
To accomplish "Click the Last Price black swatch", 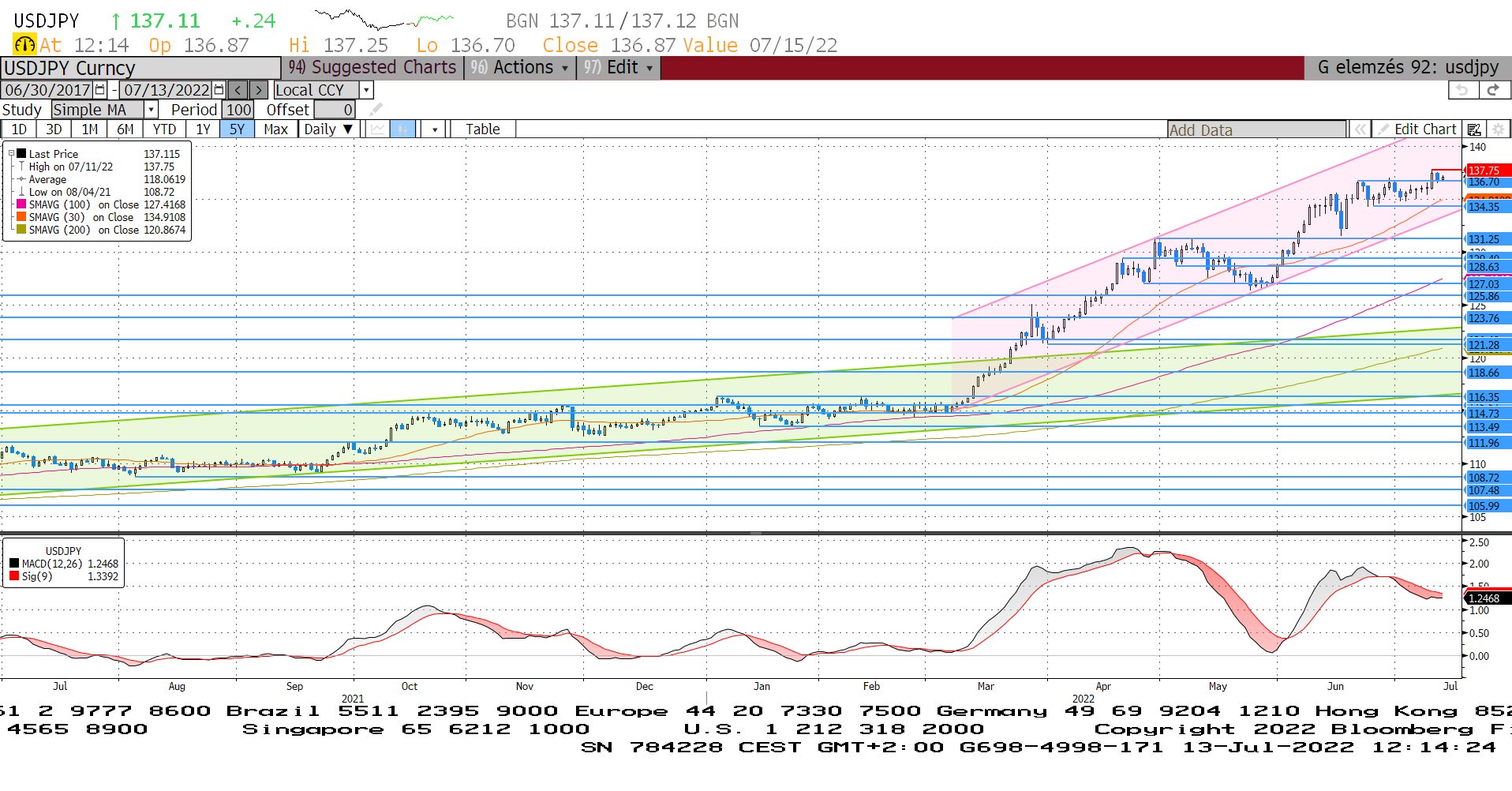I will [x=21, y=154].
